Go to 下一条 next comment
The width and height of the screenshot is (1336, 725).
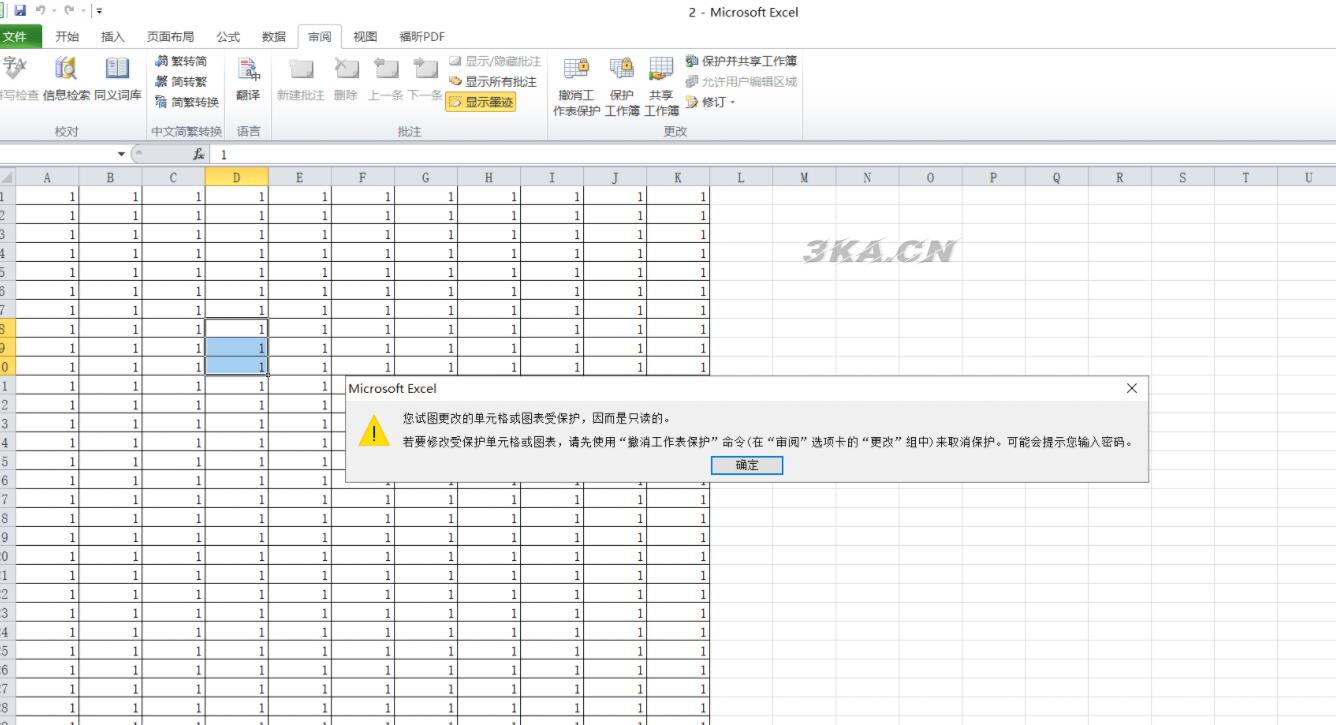click(425, 80)
